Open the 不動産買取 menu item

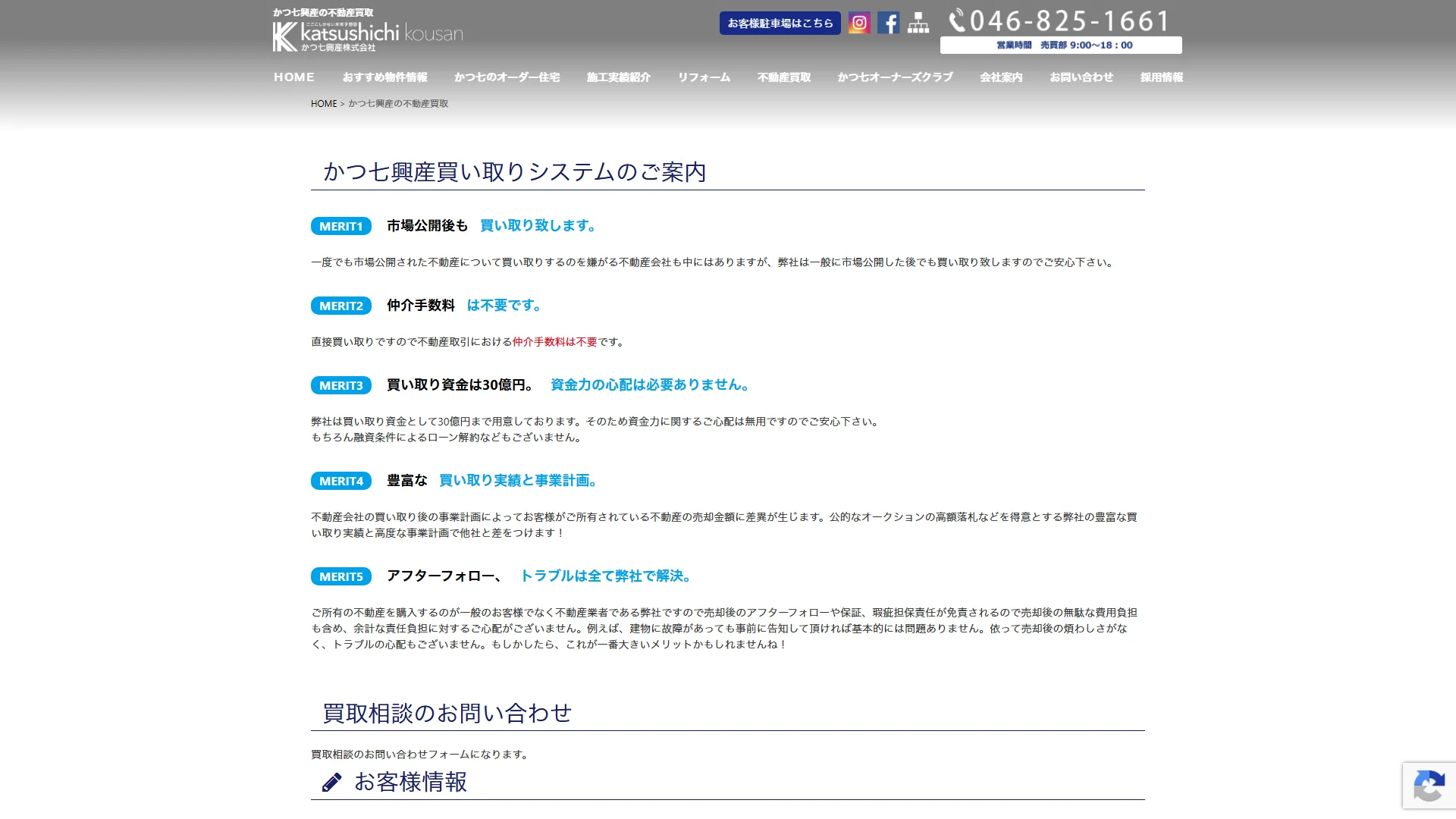(x=784, y=77)
